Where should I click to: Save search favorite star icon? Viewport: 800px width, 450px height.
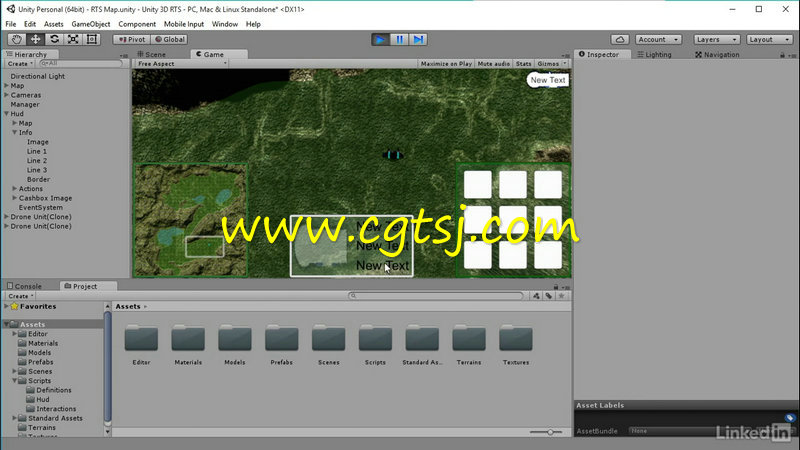[x=562, y=296]
